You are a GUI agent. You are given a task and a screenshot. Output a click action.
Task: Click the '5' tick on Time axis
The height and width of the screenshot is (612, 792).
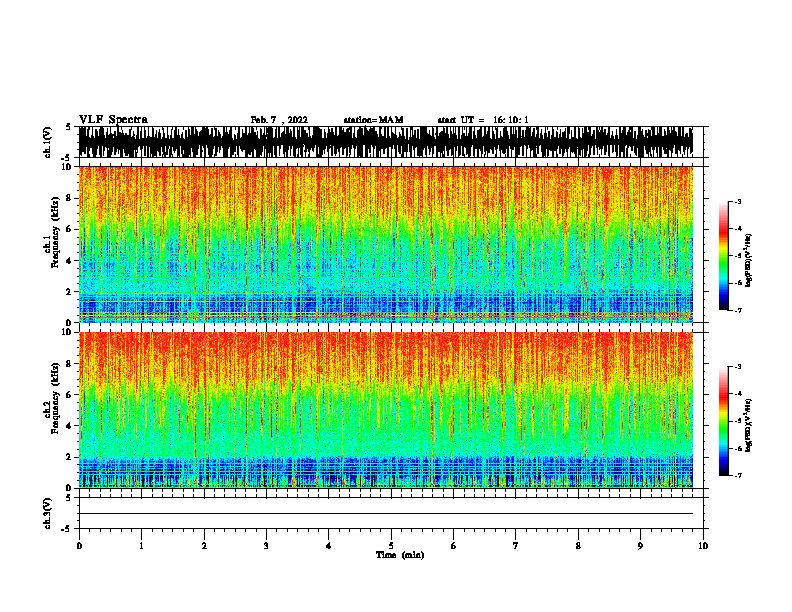391,546
